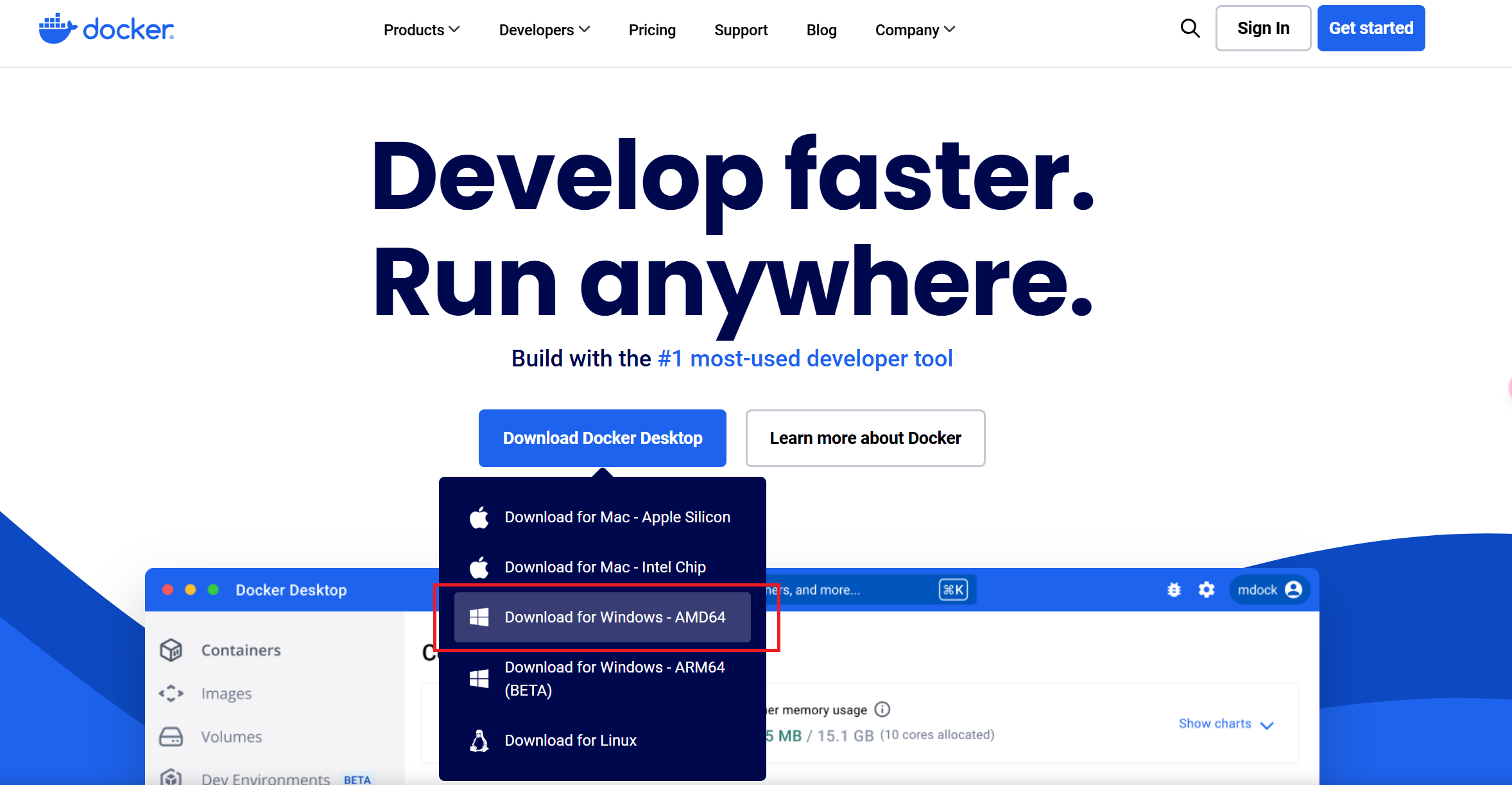
Task: Click the Images sidebar icon
Action: (x=171, y=694)
